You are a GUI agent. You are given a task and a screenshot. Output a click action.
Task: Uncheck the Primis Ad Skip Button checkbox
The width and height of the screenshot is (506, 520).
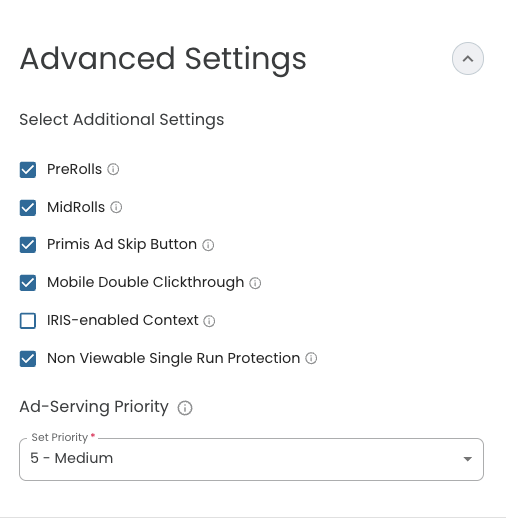click(x=28, y=245)
